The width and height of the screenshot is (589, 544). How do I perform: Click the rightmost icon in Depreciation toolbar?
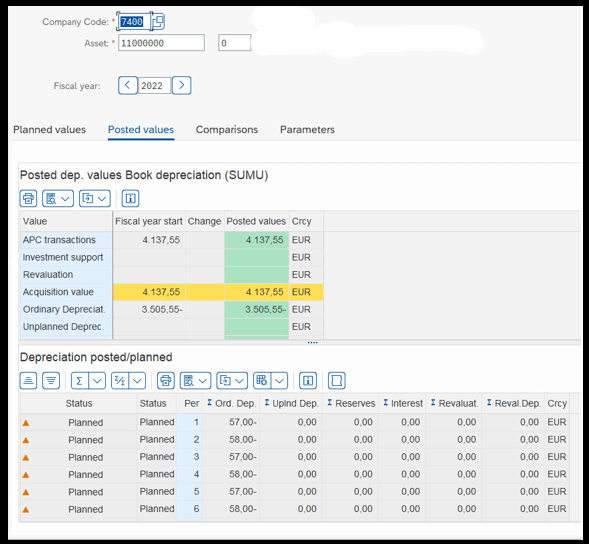[x=337, y=381]
